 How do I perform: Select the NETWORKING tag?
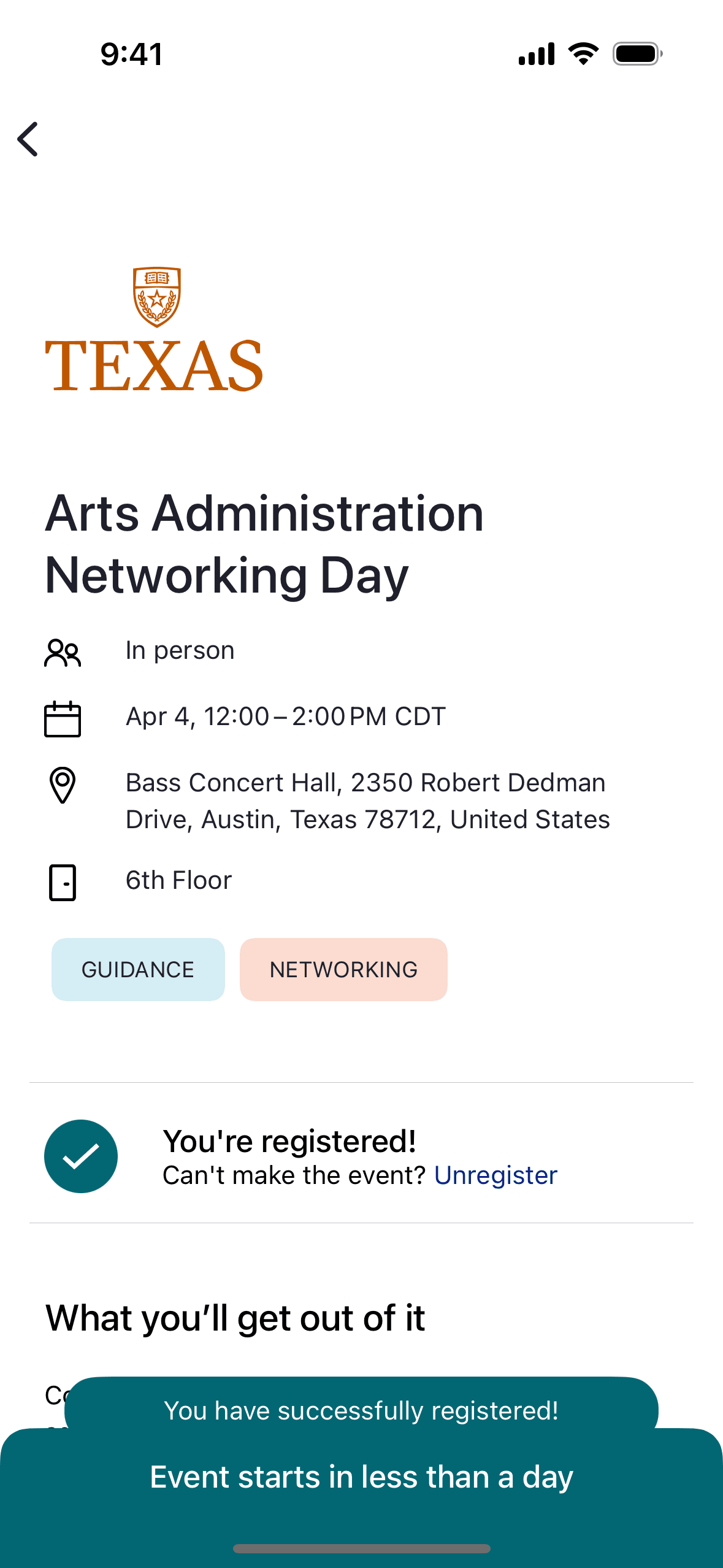tap(343, 969)
